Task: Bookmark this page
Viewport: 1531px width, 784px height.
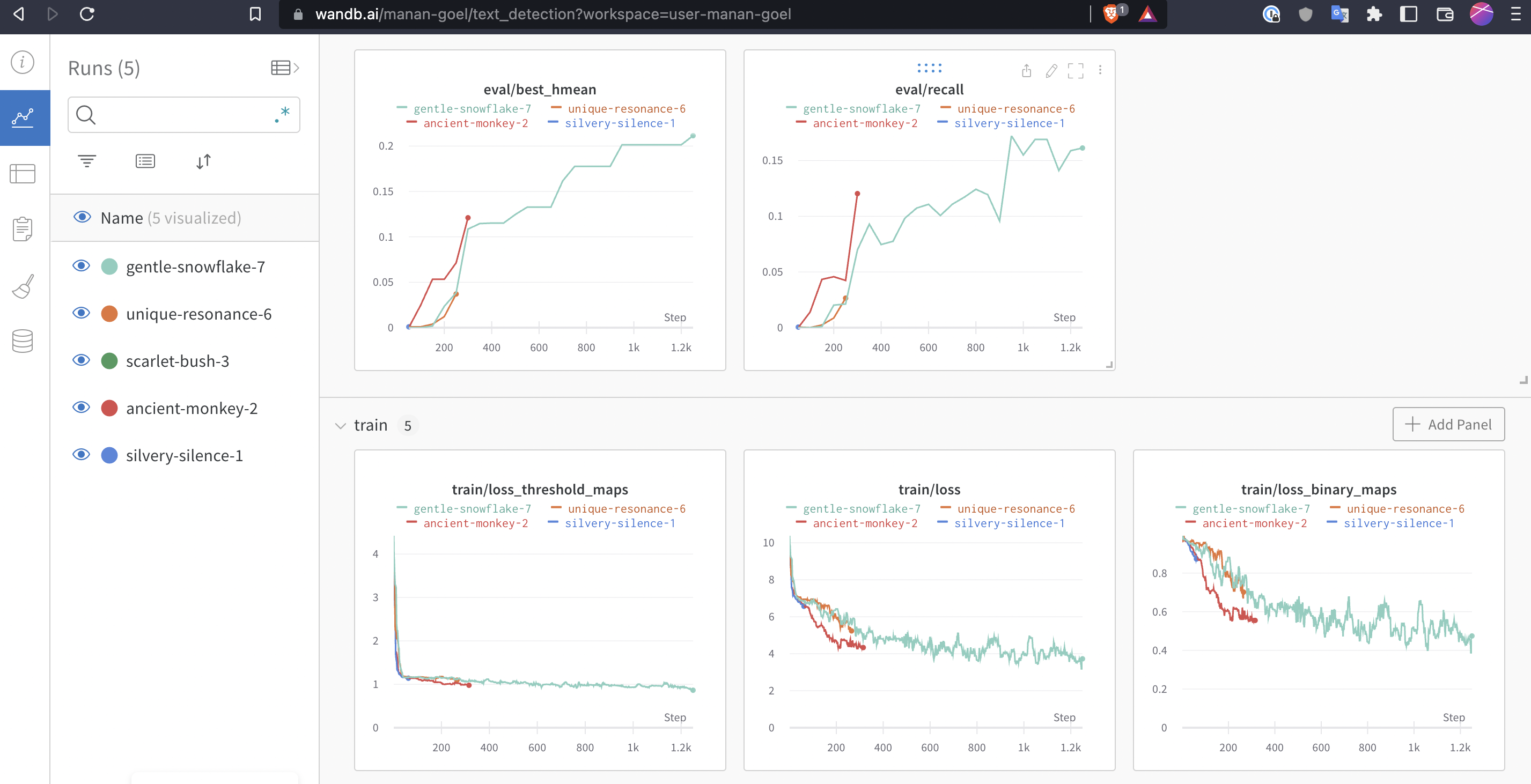Action: (x=255, y=13)
